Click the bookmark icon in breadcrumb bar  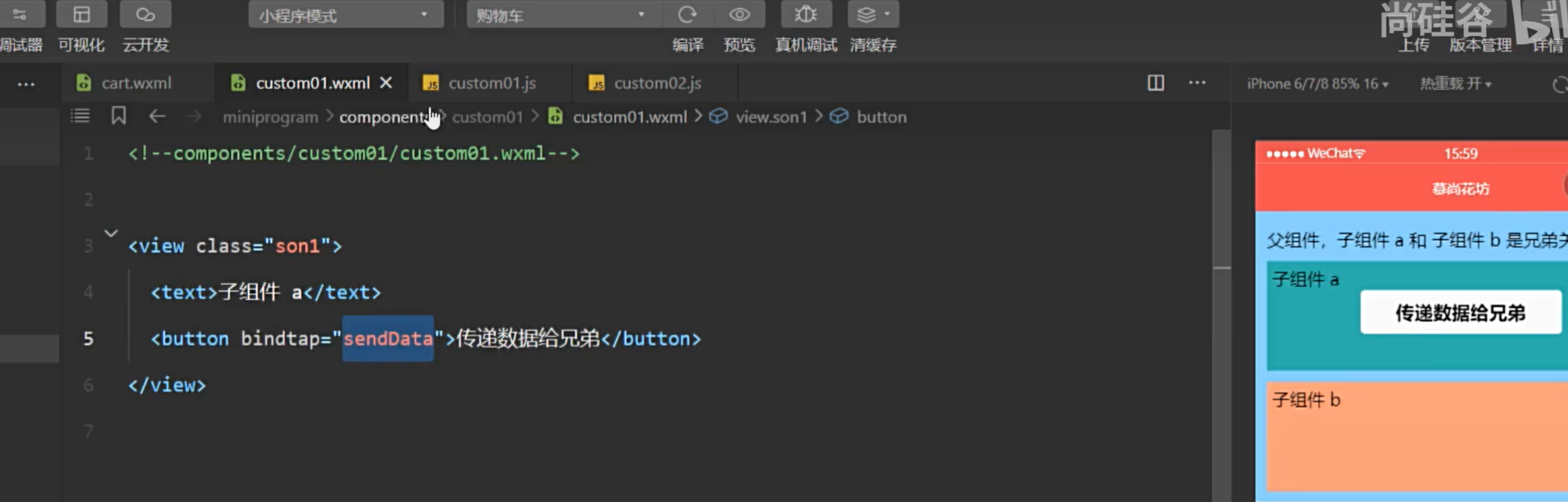tap(118, 116)
